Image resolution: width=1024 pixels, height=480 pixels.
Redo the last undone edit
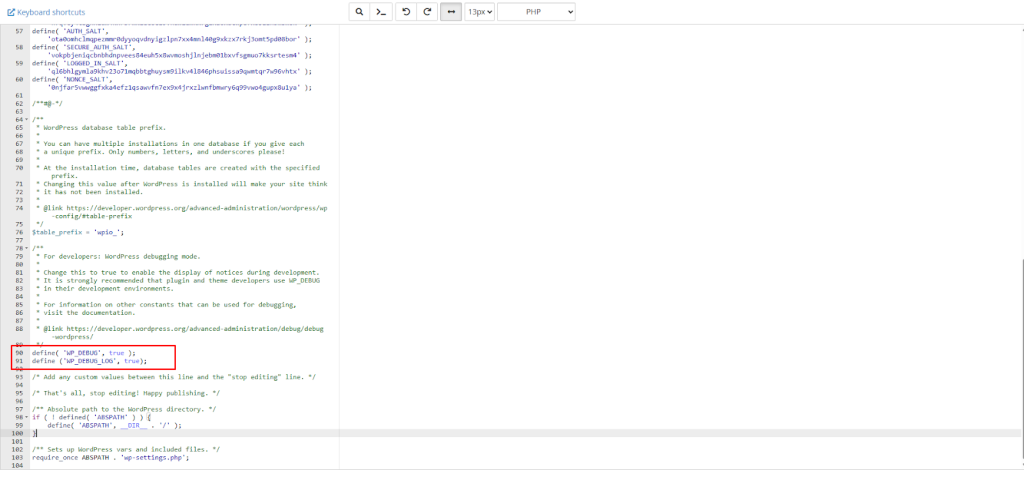(x=427, y=12)
